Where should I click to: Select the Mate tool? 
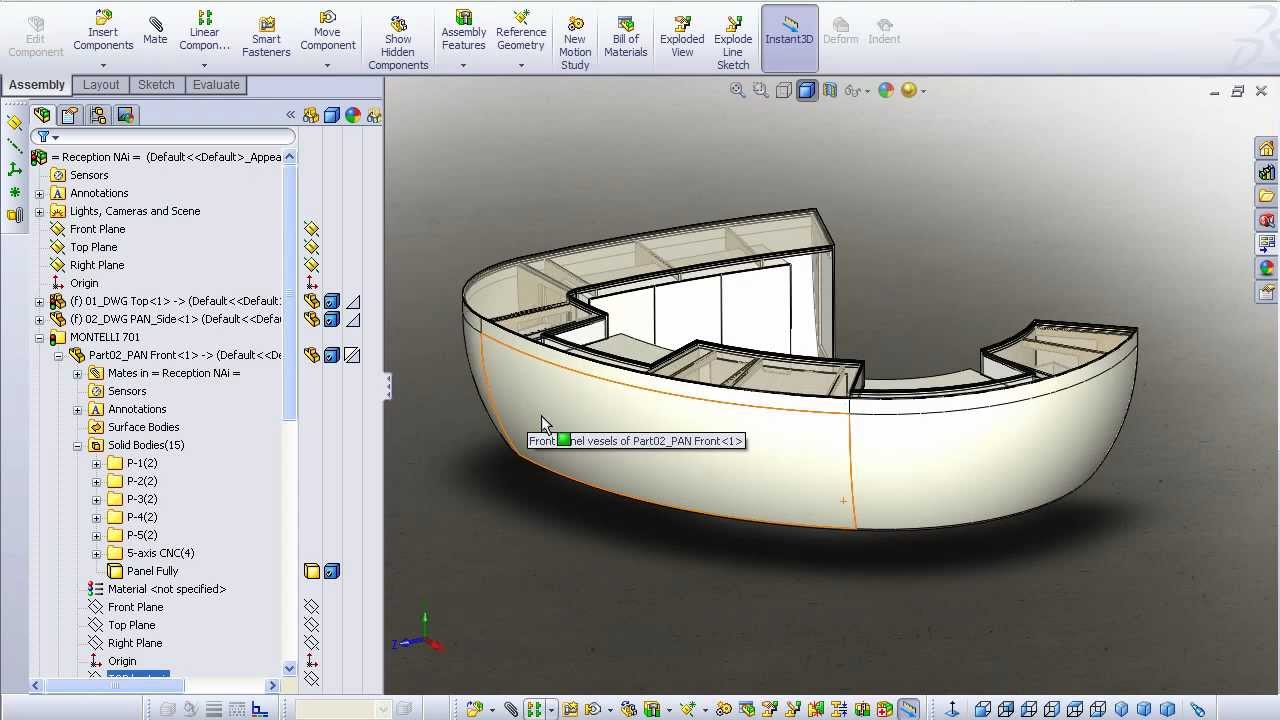[x=155, y=31]
